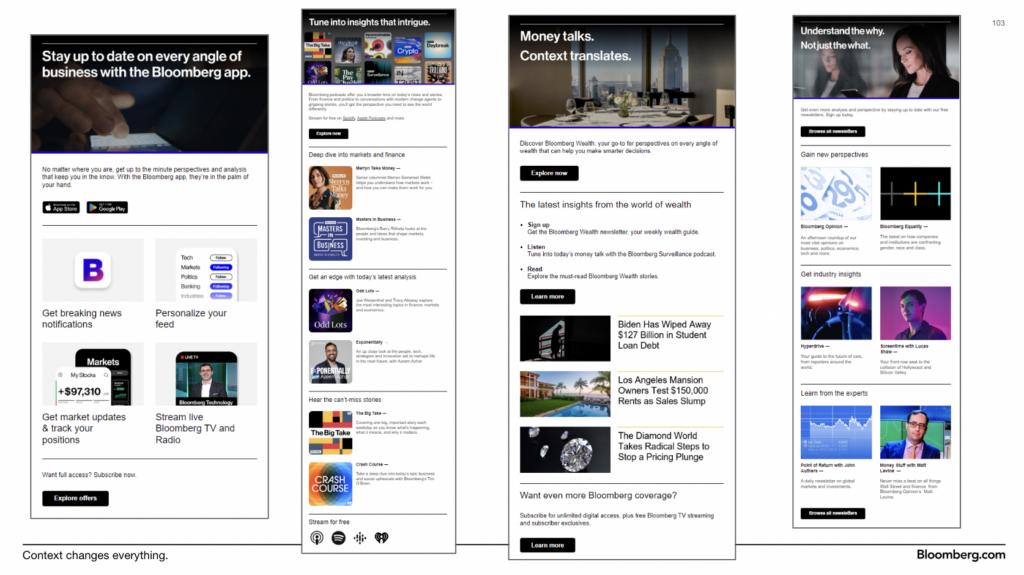Click the Explore offers button

click(x=75, y=499)
